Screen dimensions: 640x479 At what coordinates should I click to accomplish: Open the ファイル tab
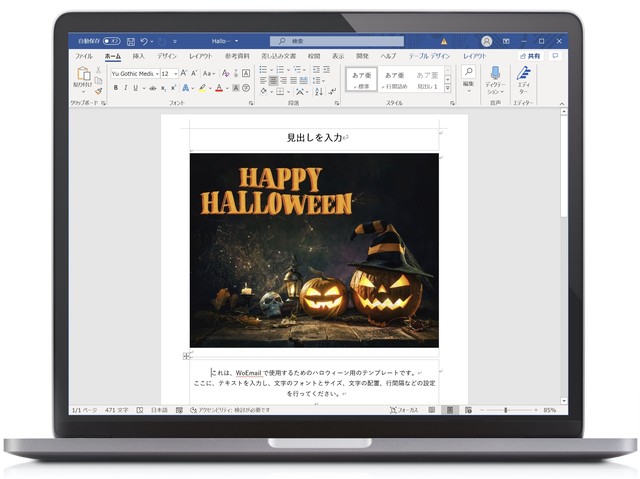click(x=83, y=56)
